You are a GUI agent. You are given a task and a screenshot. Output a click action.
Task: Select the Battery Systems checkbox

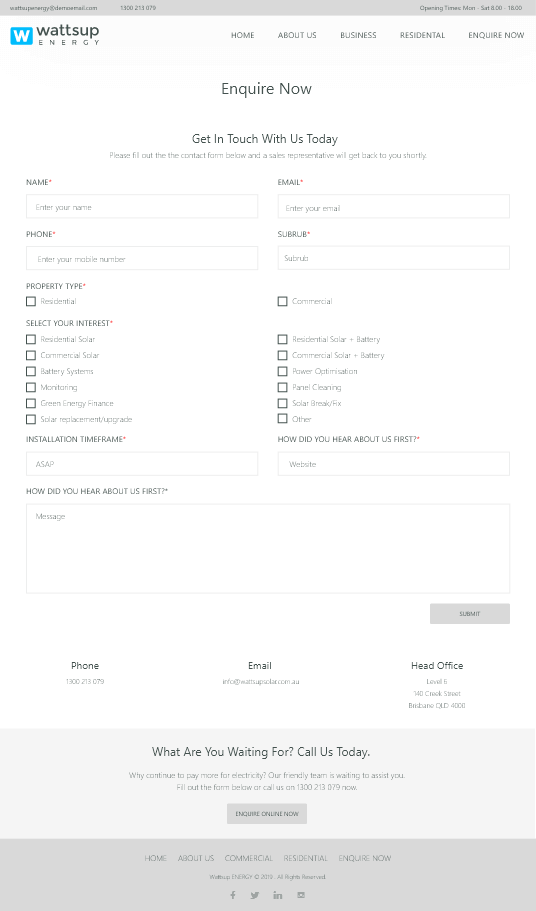tap(31, 371)
